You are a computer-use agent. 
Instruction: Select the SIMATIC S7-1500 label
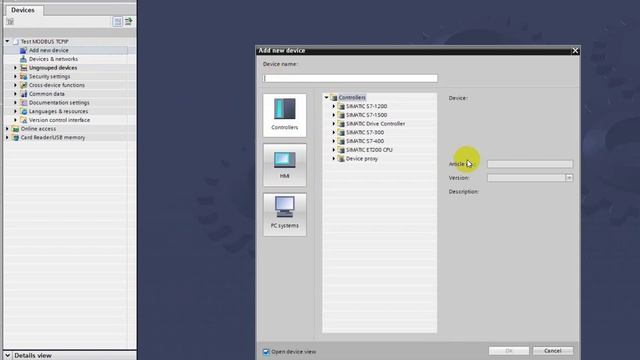pos(367,115)
